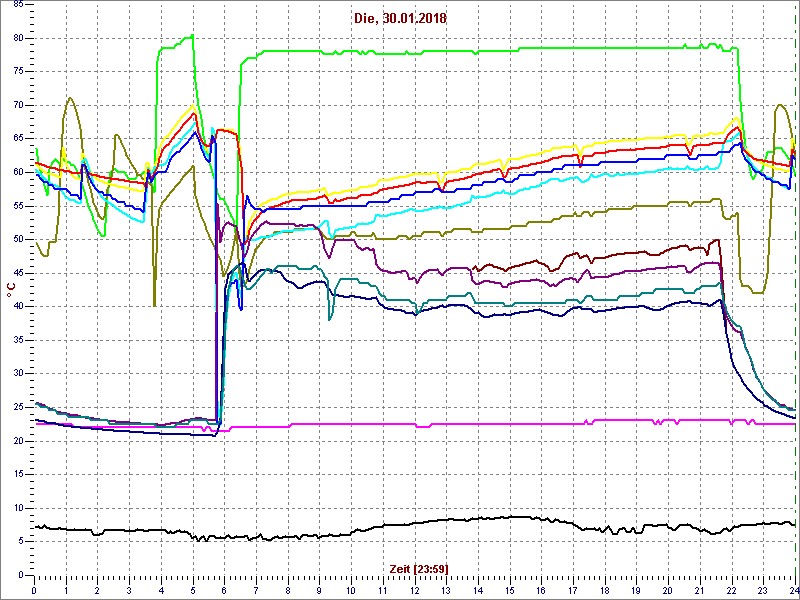Click the x-axis hour label 18

(x=605, y=590)
